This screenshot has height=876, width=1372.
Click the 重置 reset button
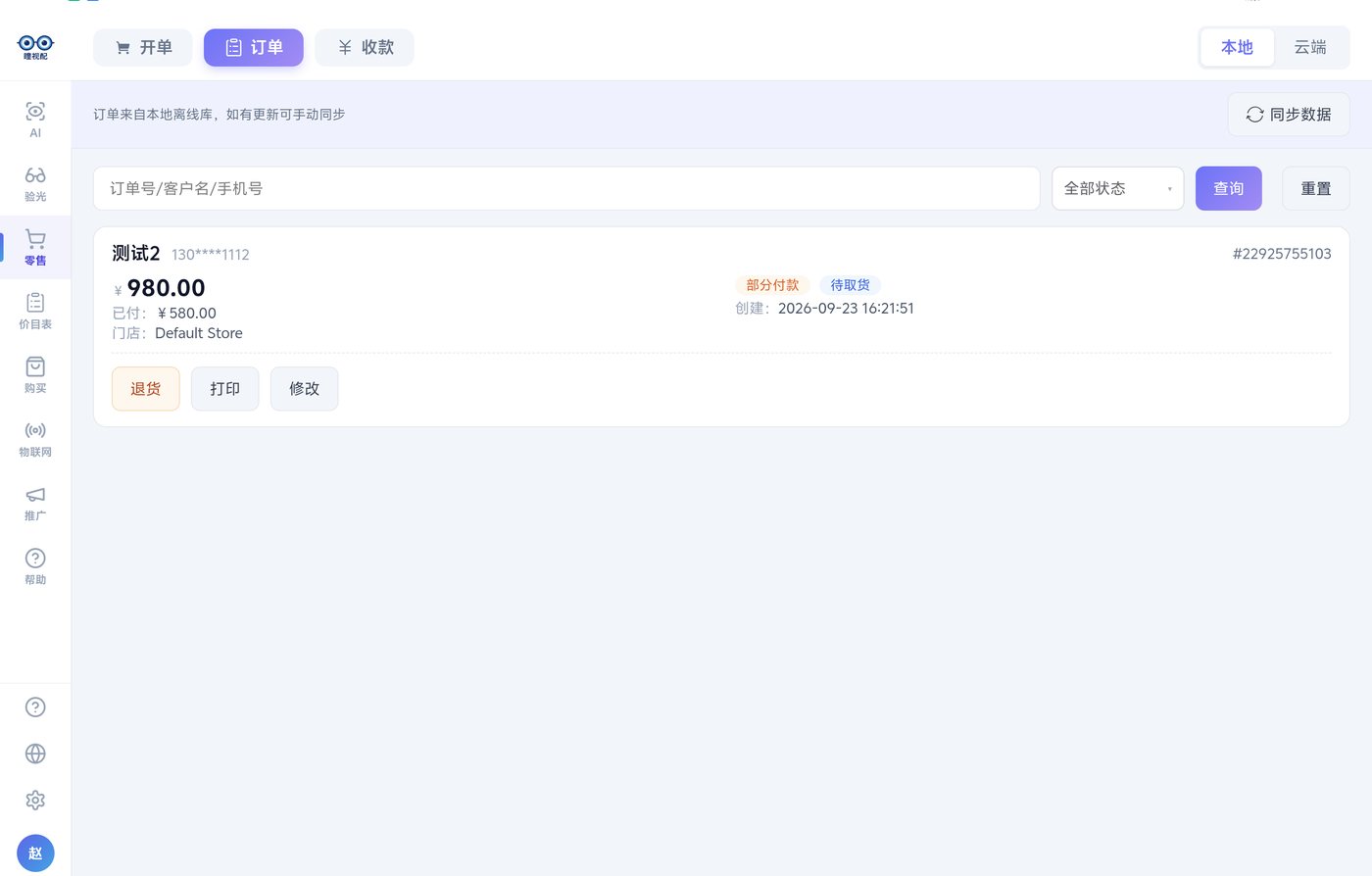tap(1316, 188)
